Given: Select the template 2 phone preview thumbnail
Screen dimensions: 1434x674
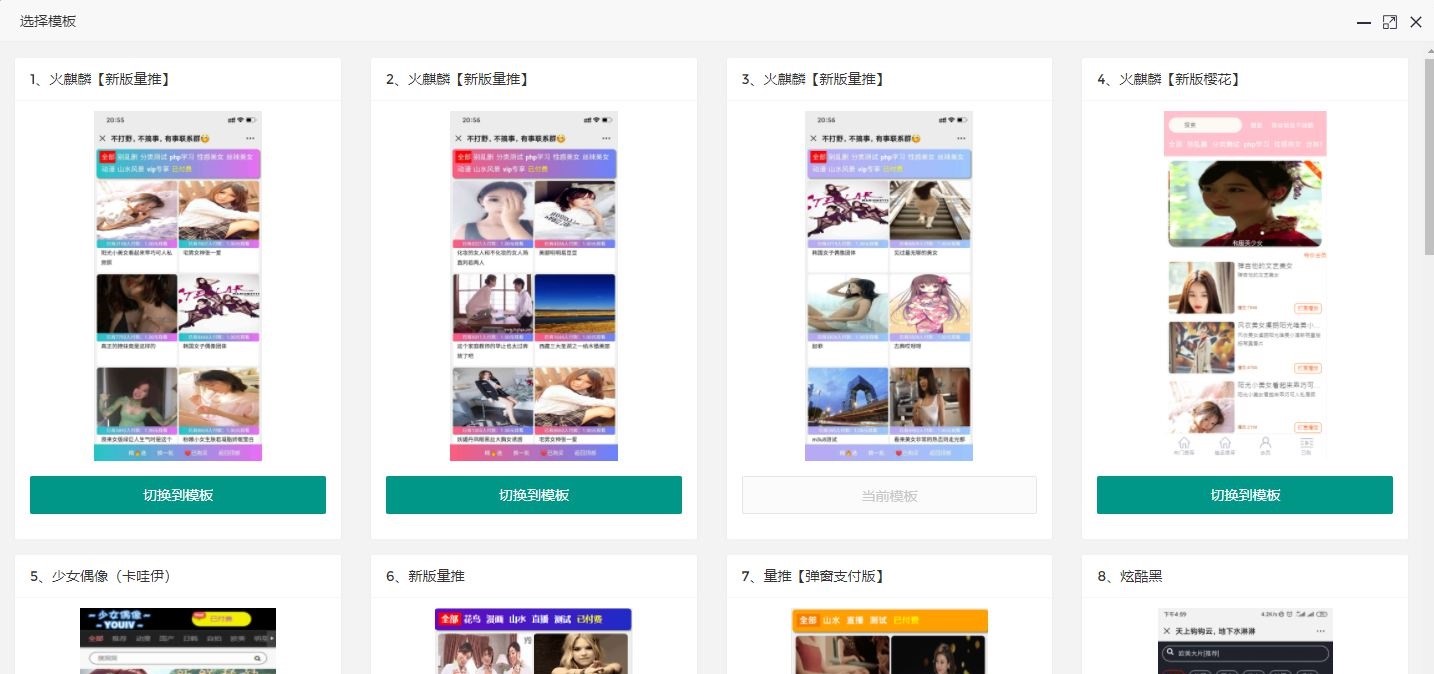Looking at the screenshot, I should (x=534, y=286).
